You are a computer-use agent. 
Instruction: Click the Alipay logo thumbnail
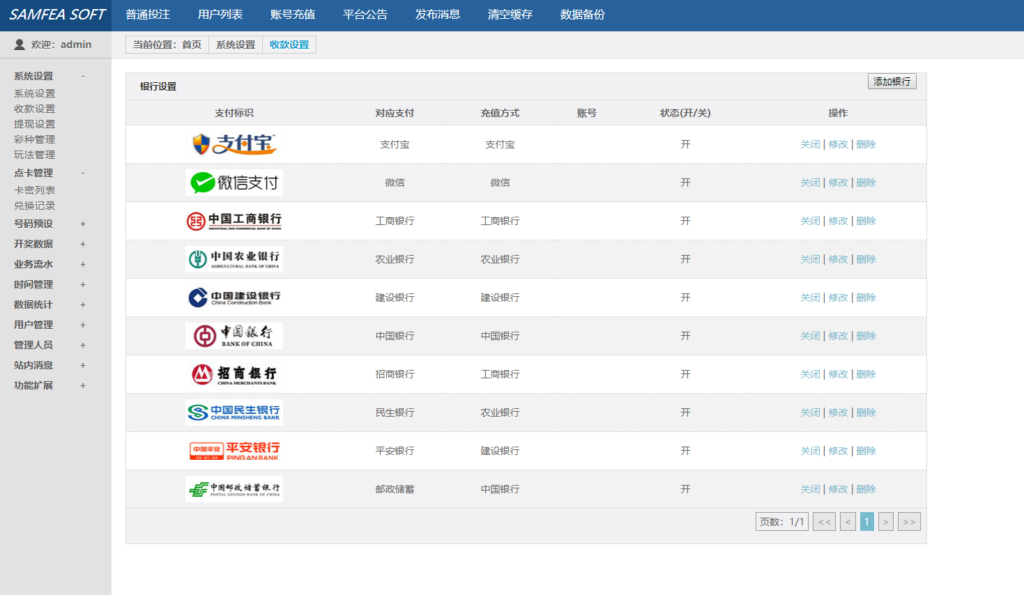pos(234,144)
